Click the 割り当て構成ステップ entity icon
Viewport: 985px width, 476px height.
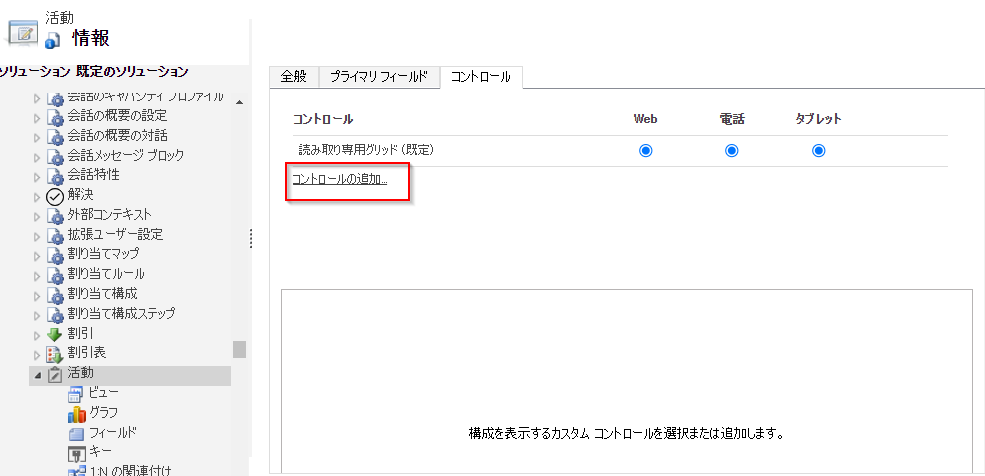[x=56, y=315]
